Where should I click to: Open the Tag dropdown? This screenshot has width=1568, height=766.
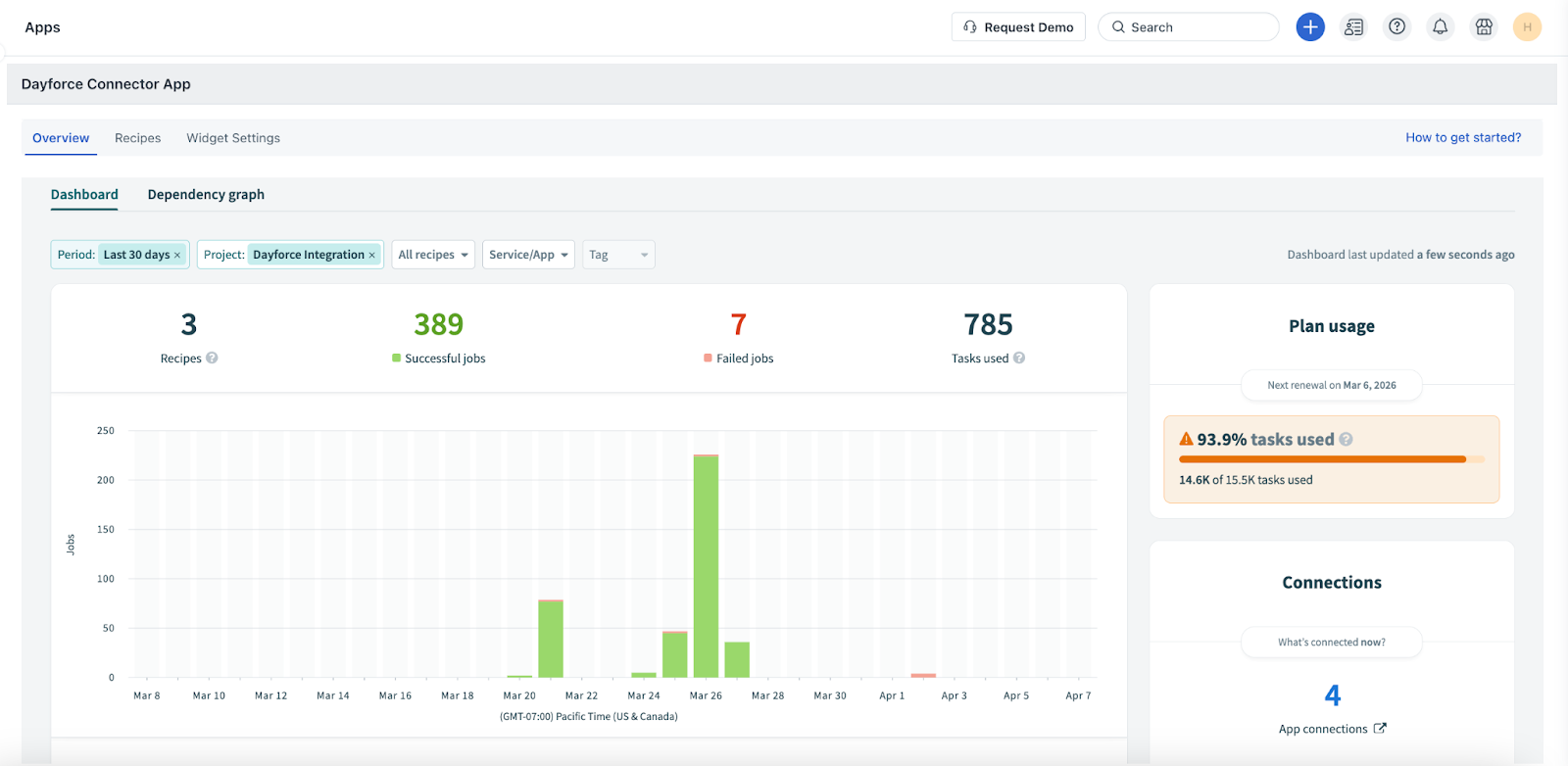click(618, 255)
